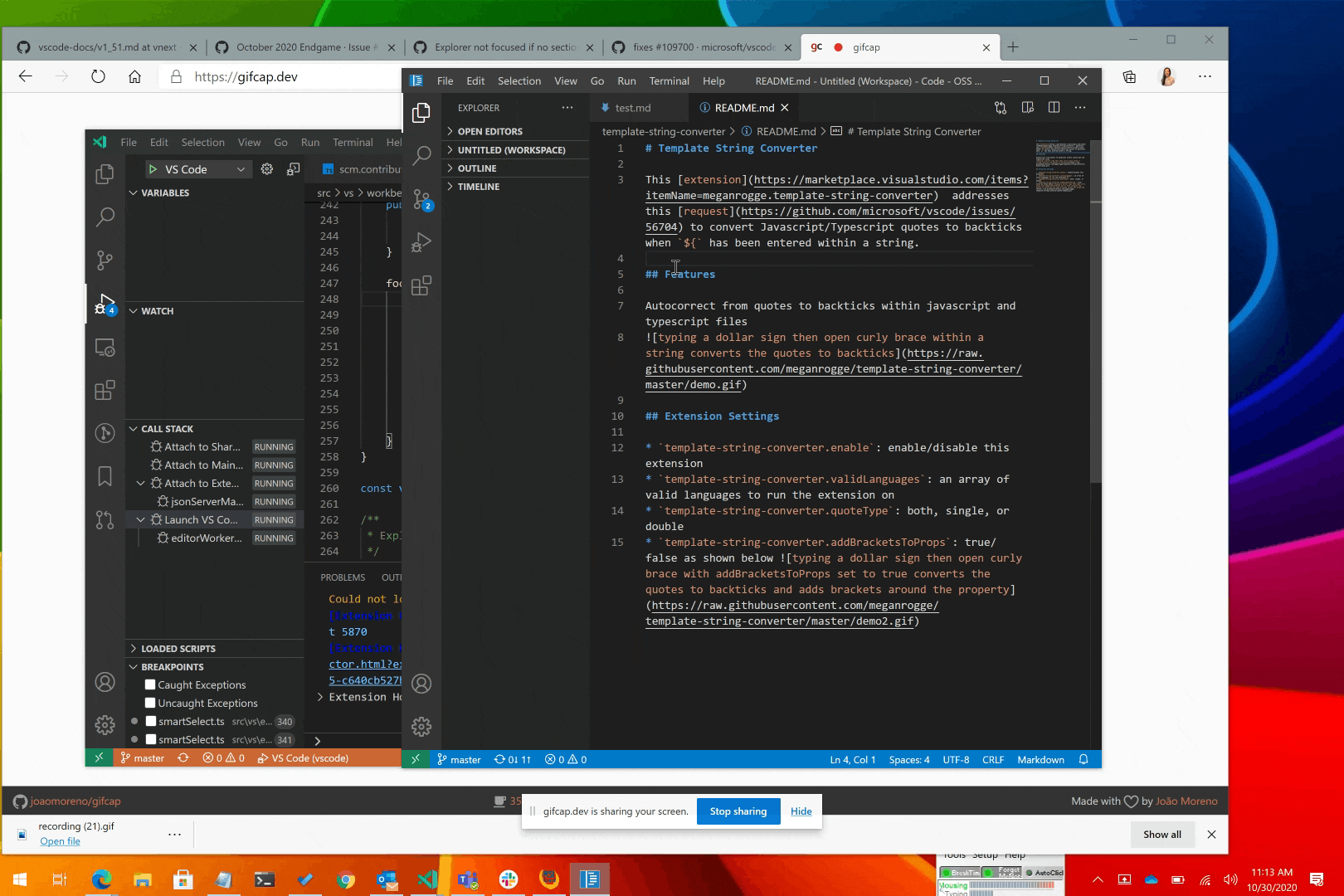Expand OUTLINE section
Screen dimensions: 1344x896
click(515, 168)
